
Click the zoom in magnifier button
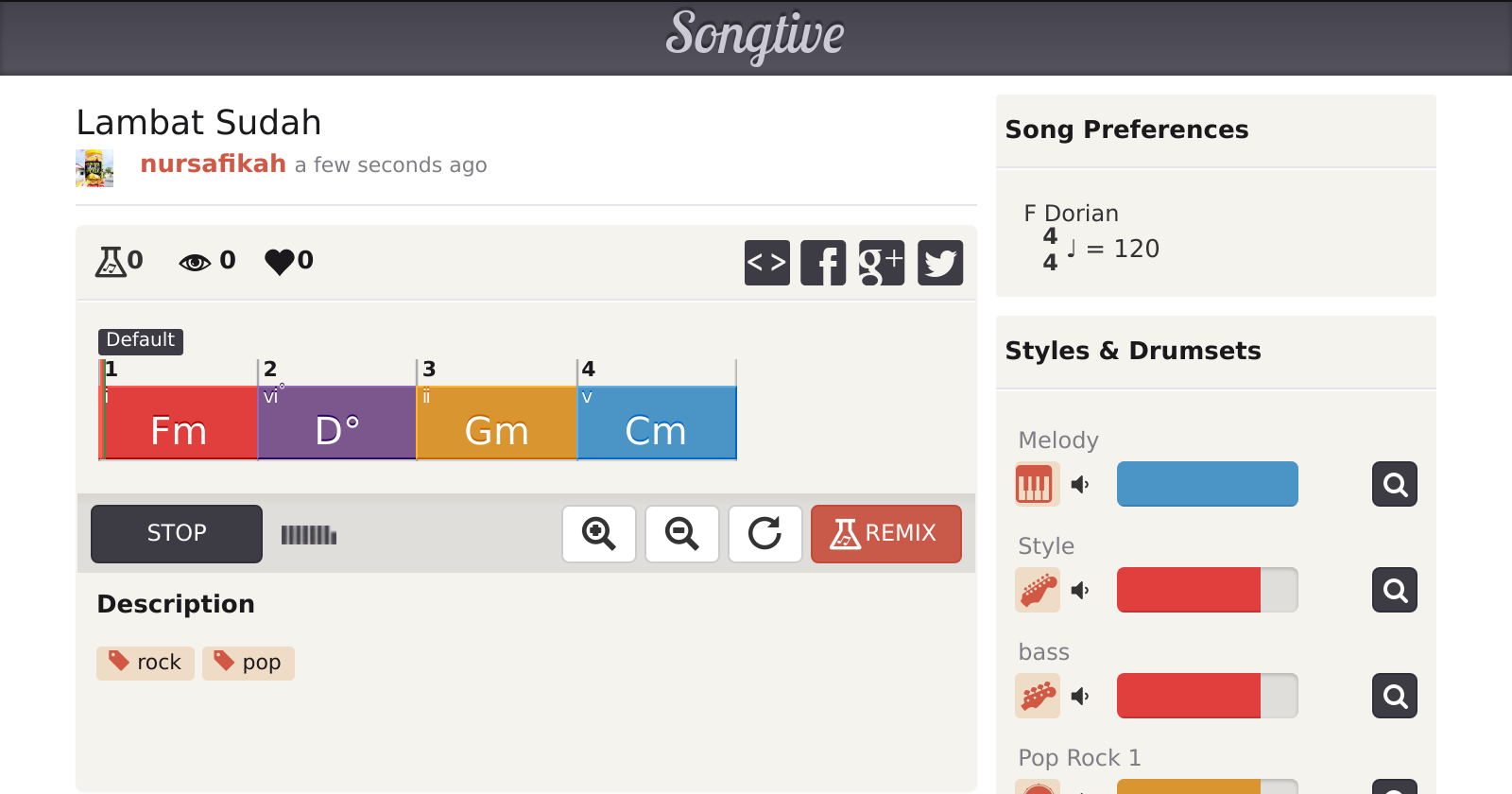click(599, 534)
